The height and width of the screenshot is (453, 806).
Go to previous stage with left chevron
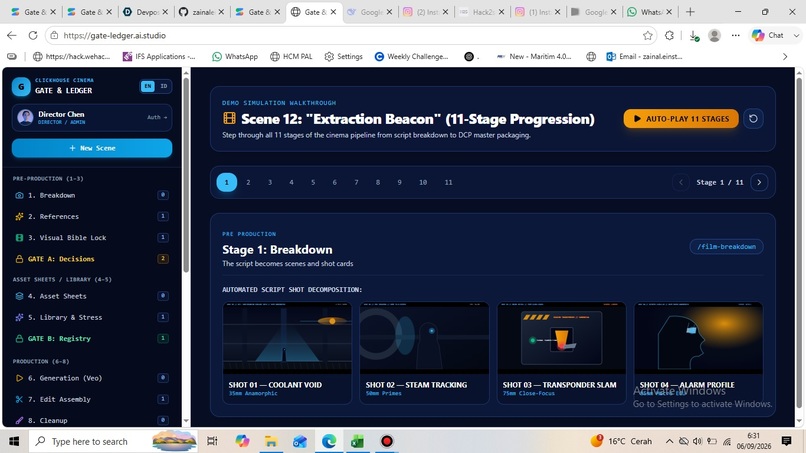point(681,182)
